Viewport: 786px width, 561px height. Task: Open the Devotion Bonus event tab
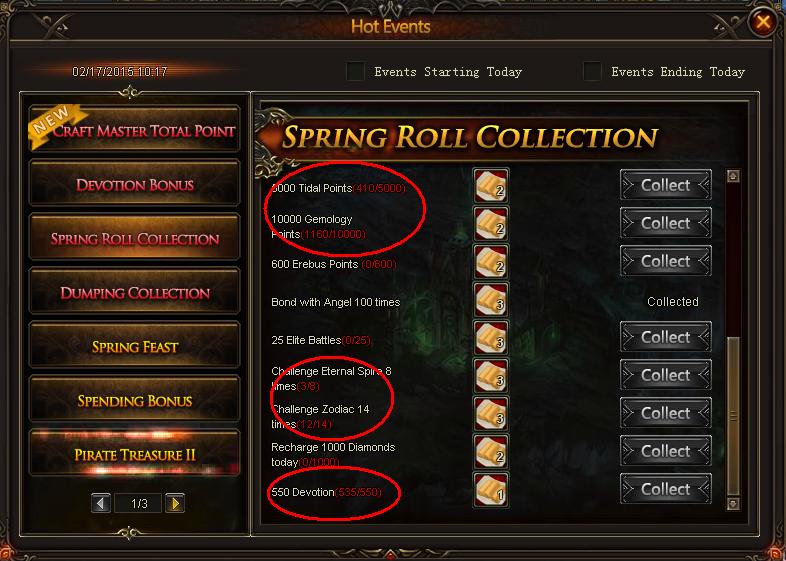coord(134,183)
